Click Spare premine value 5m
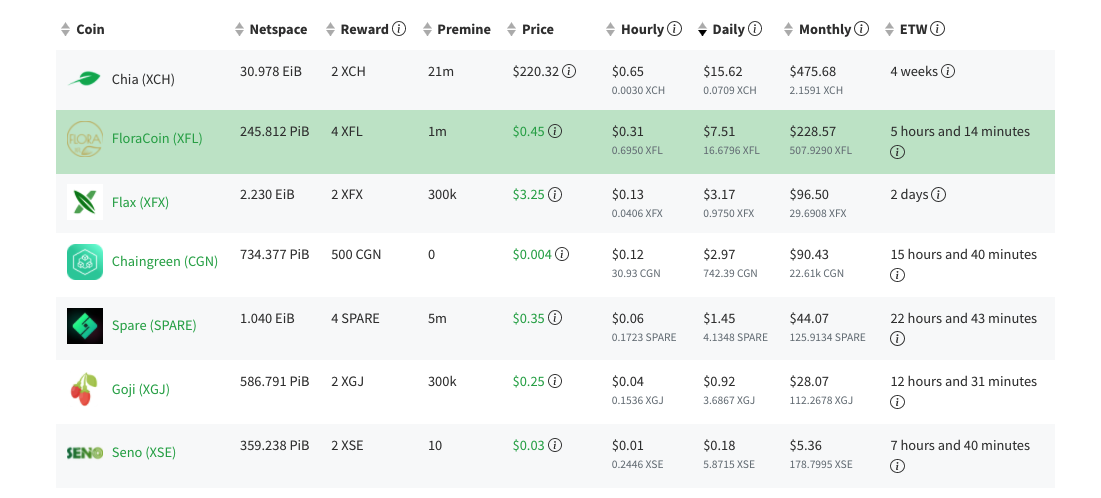 pyautogui.click(x=437, y=318)
